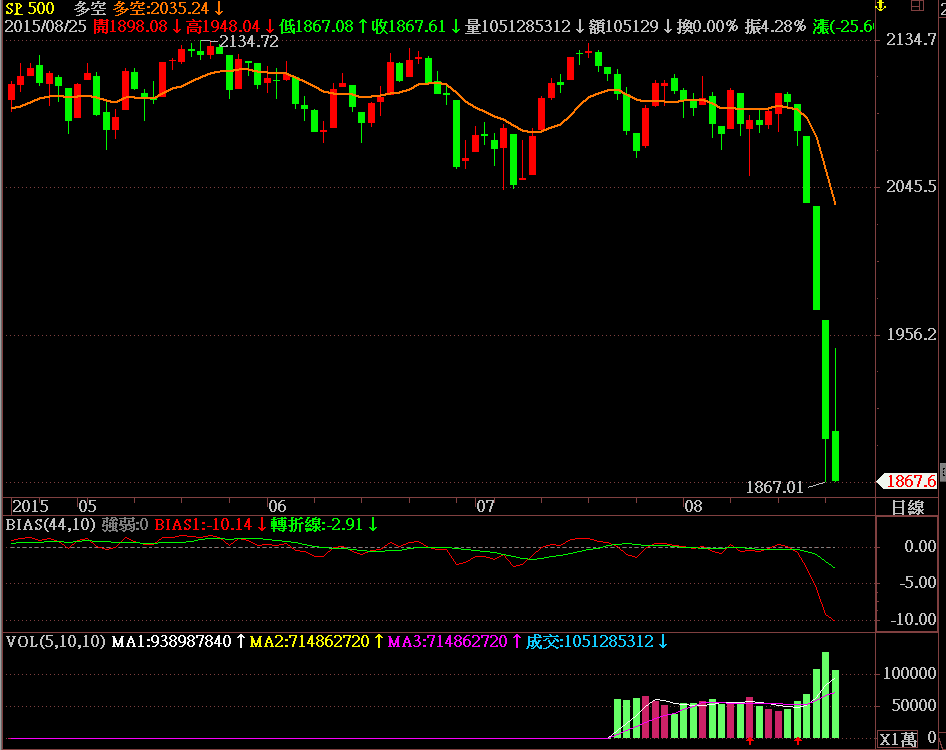Screen dimensions: 946x750
Task: Click the 1956.2 price axis label
Action: [911, 334]
